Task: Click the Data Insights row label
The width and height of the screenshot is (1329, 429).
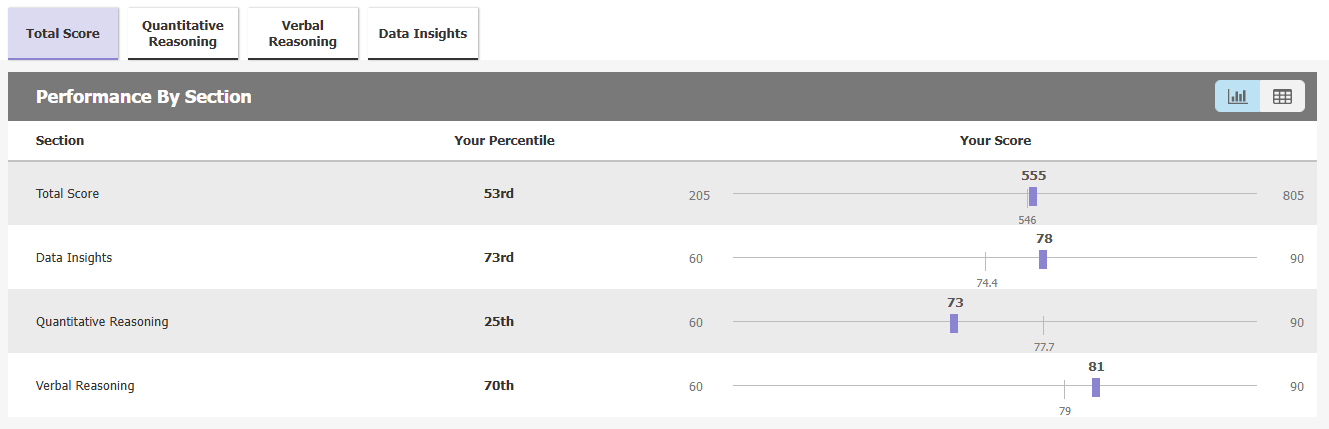Action: [74, 258]
